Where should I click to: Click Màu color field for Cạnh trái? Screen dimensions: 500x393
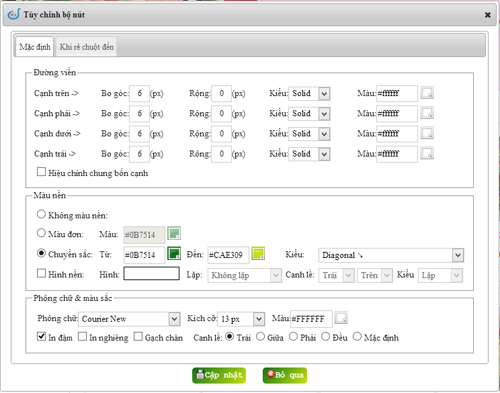[397, 154]
